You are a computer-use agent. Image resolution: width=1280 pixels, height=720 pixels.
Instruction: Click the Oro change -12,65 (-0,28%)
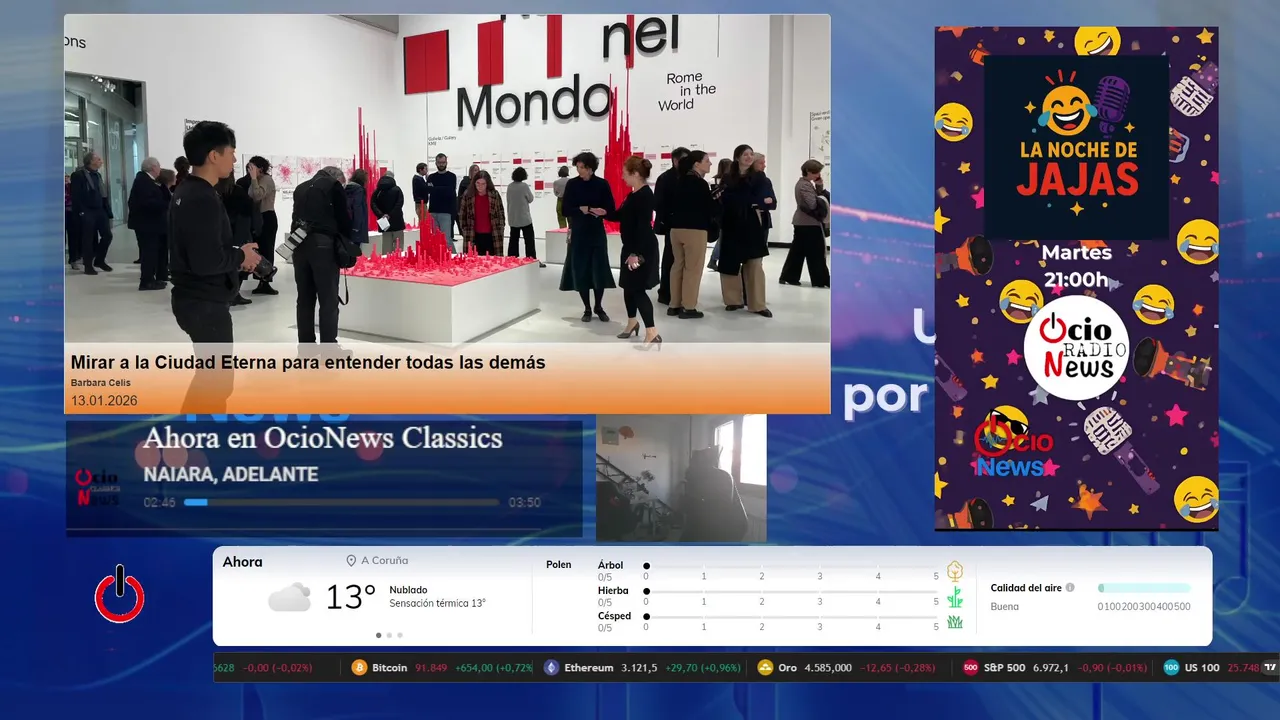coord(898,667)
